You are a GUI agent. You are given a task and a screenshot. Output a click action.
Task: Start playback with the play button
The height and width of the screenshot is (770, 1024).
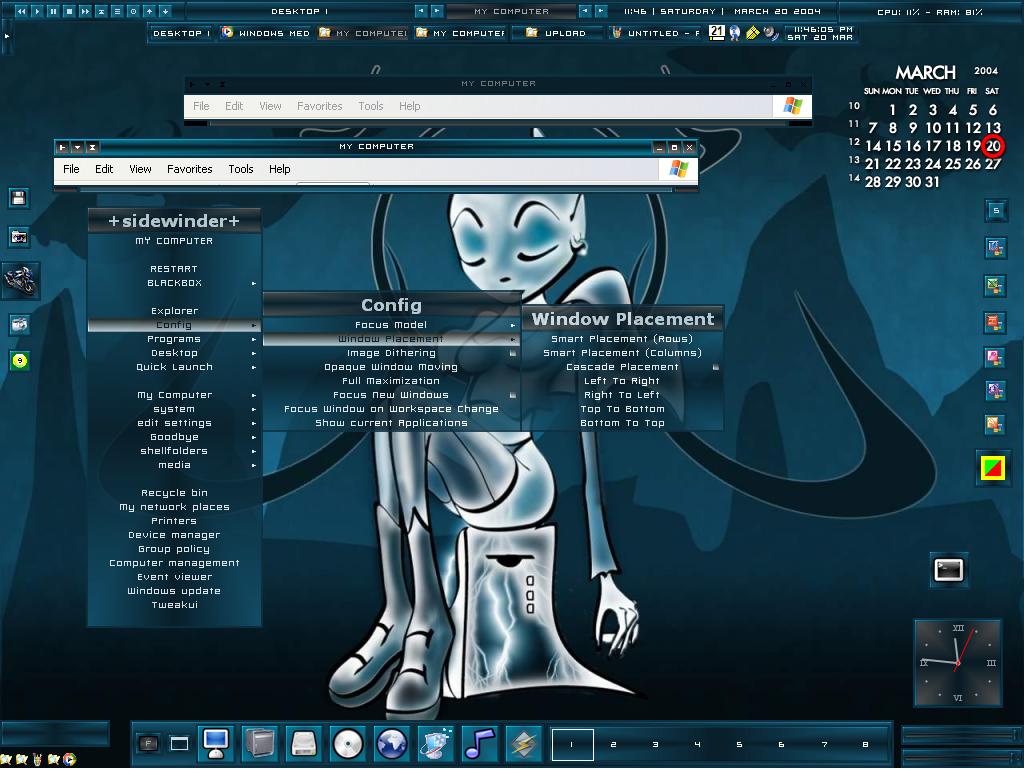click(x=37, y=11)
